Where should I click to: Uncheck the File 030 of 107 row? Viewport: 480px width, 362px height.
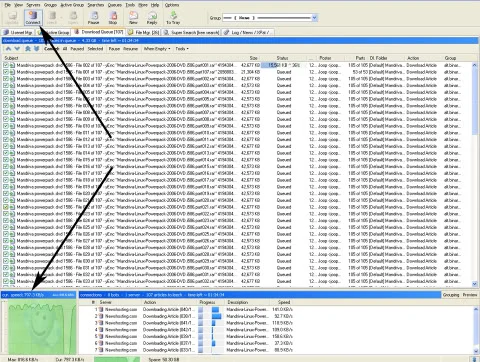click(6, 261)
